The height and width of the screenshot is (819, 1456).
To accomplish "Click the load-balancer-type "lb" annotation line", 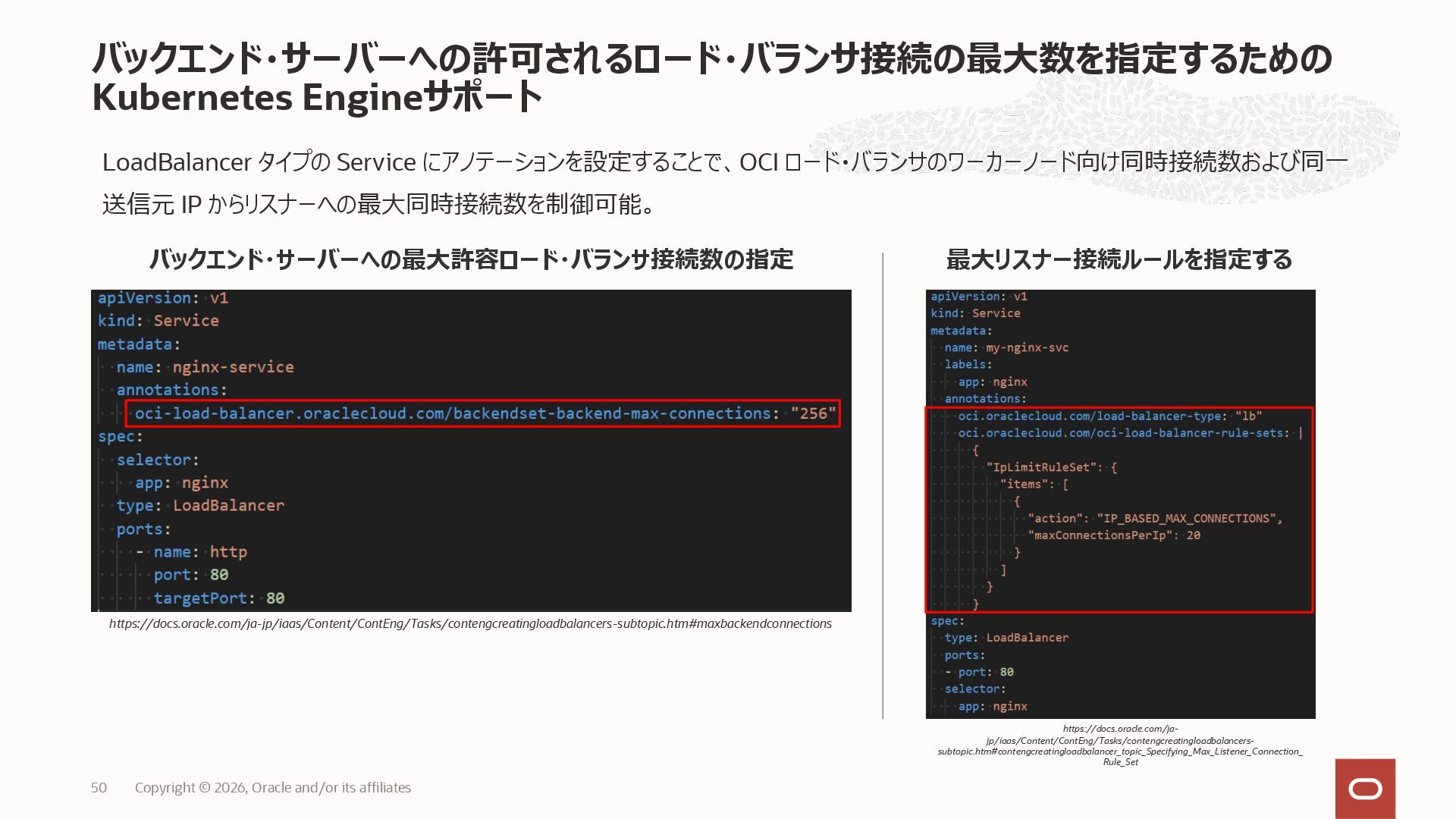I will coord(1109,416).
